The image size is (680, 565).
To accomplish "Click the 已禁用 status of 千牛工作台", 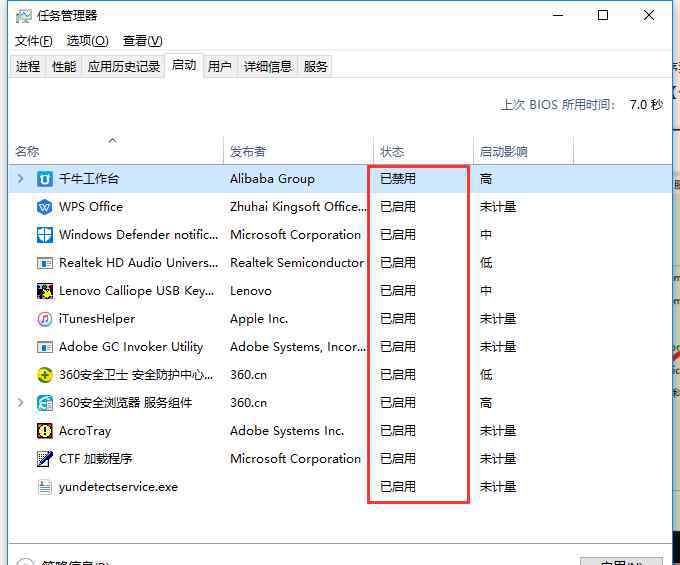I will pyautogui.click(x=398, y=179).
